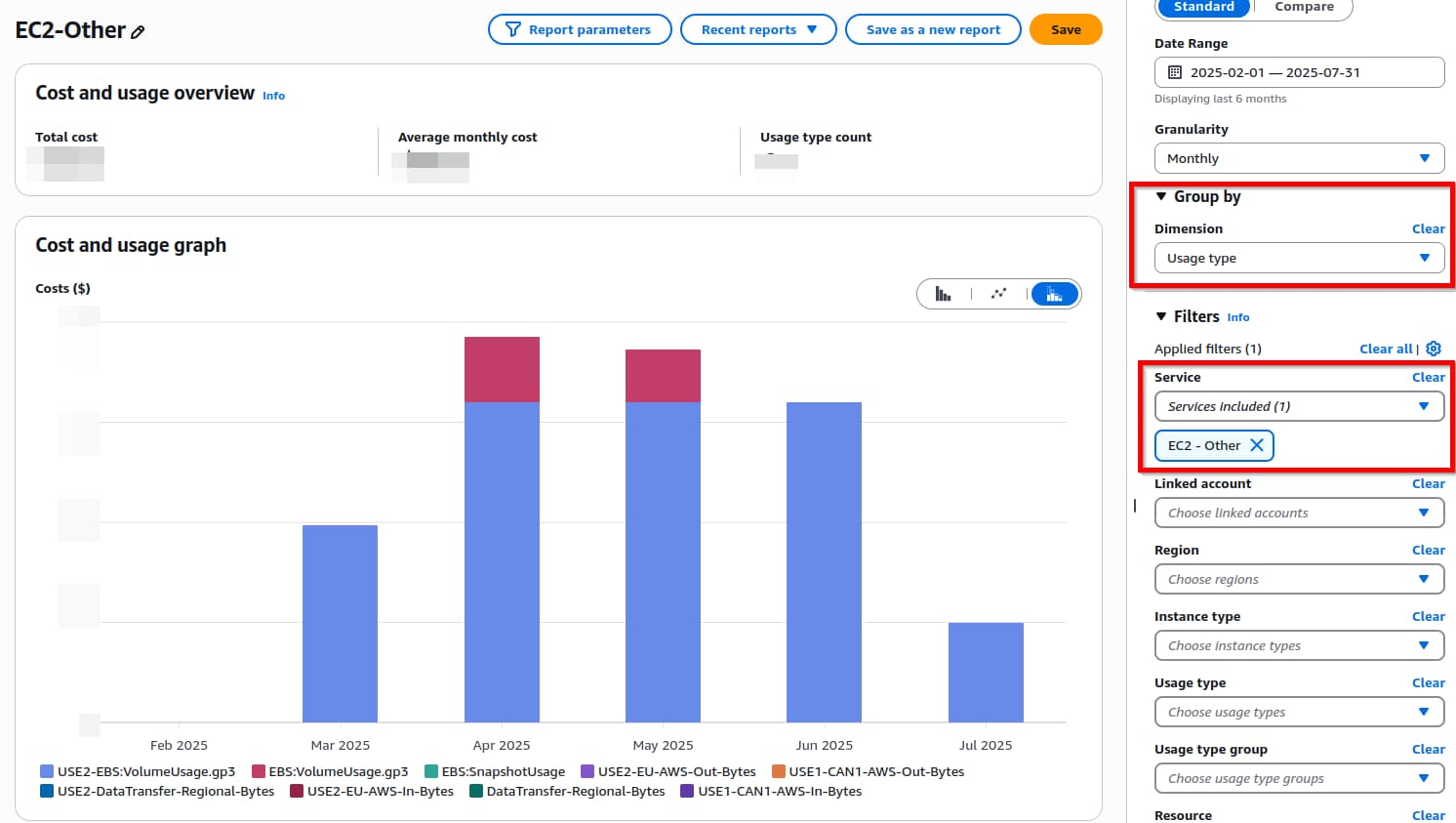Open the Choose regions dropdown
1456x823 pixels.
[1299, 579]
